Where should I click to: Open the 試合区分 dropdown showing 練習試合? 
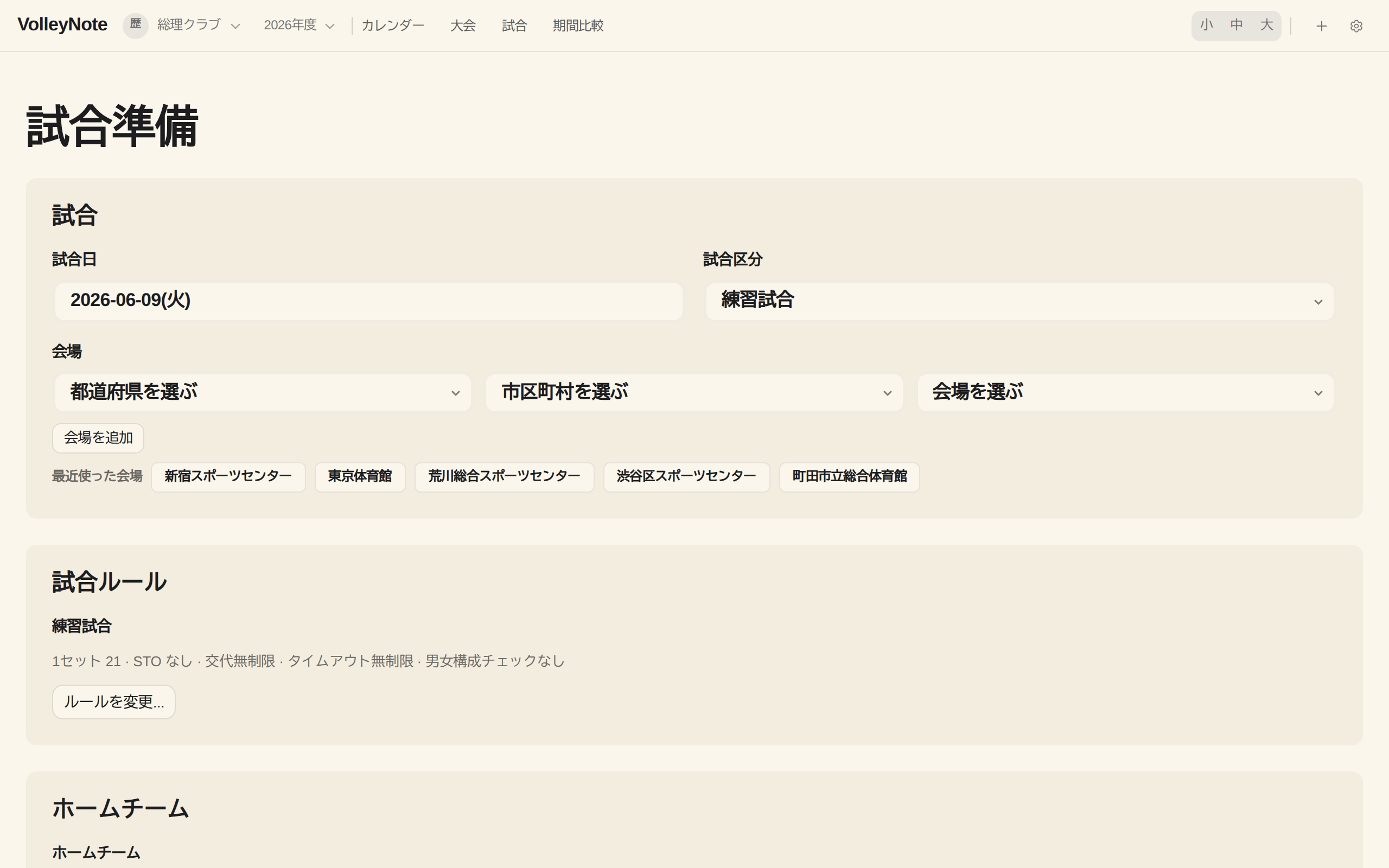[x=1020, y=301]
